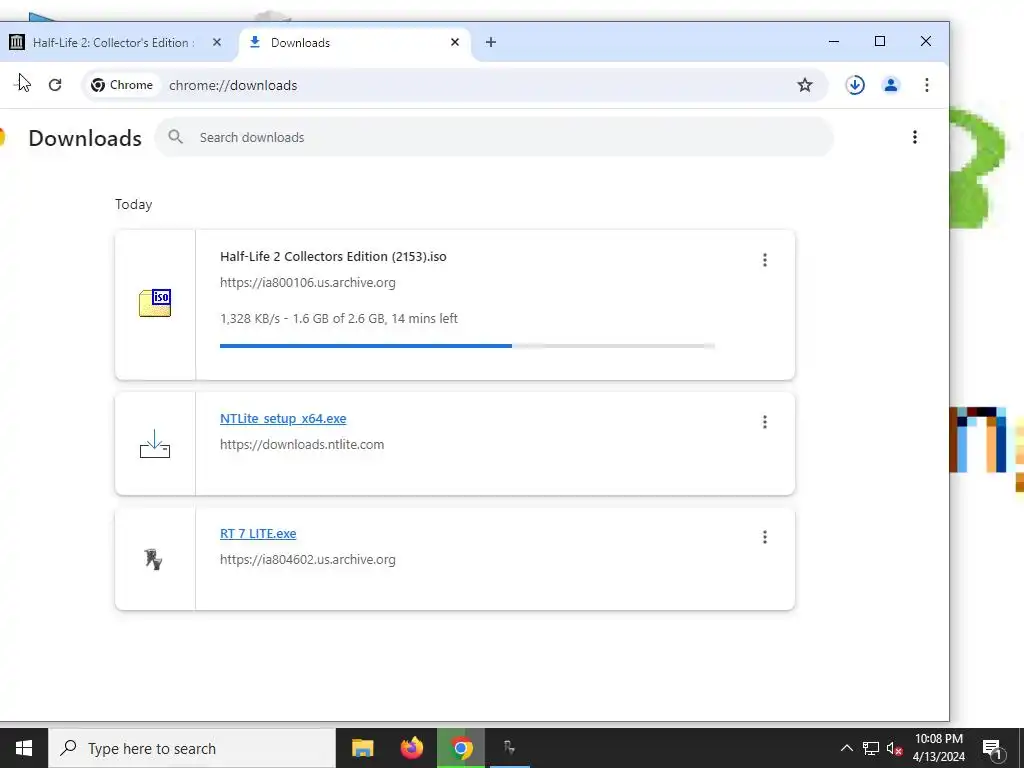The height and width of the screenshot is (768, 1024).
Task: Click the Chrome taskbar icon
Action: tap(461, 748)
